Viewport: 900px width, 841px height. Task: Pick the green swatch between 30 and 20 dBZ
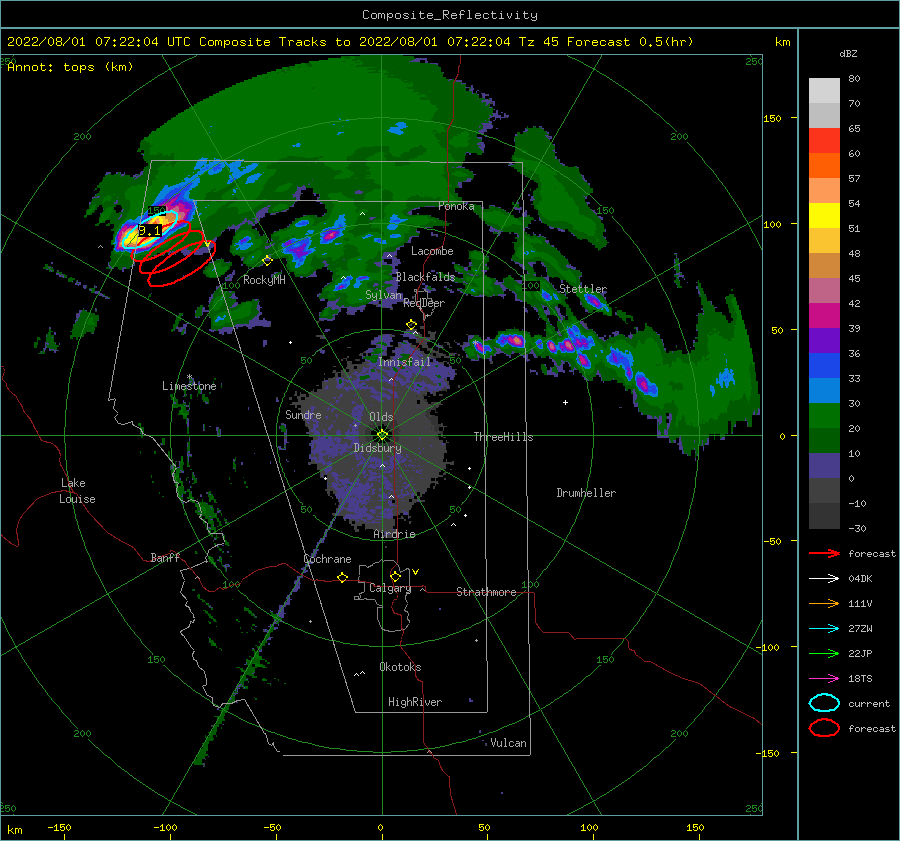pos(824,416)
